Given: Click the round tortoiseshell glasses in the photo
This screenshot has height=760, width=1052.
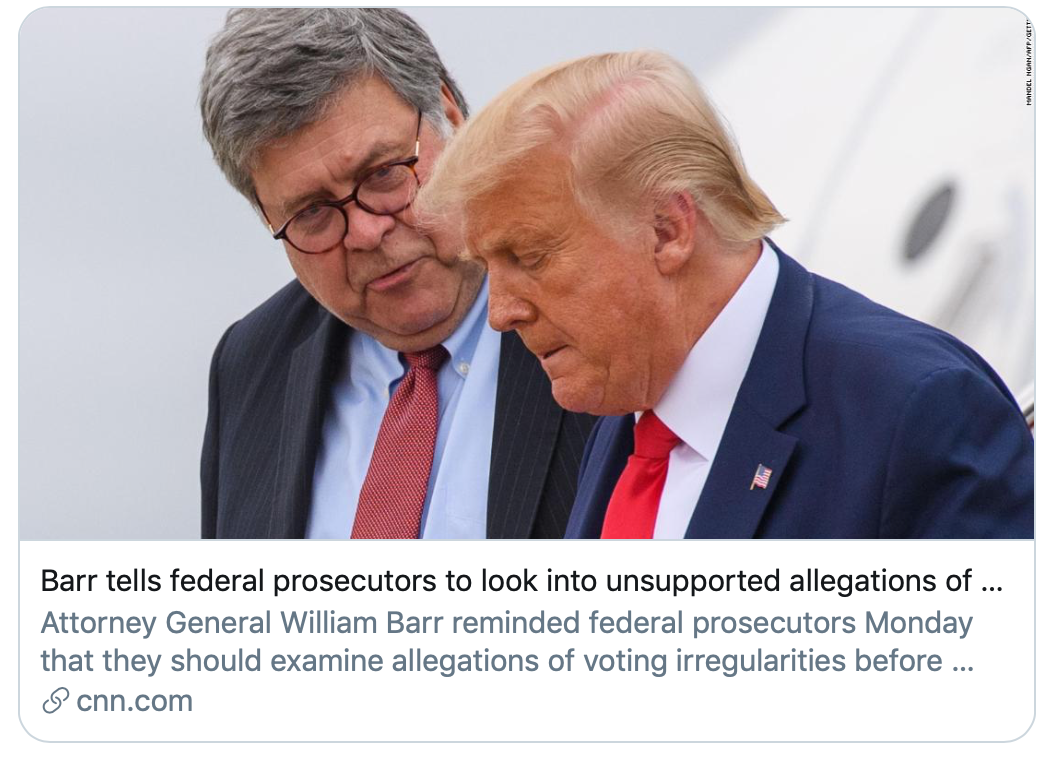Looking at the screenshot, I should click(x=348, y=201).
